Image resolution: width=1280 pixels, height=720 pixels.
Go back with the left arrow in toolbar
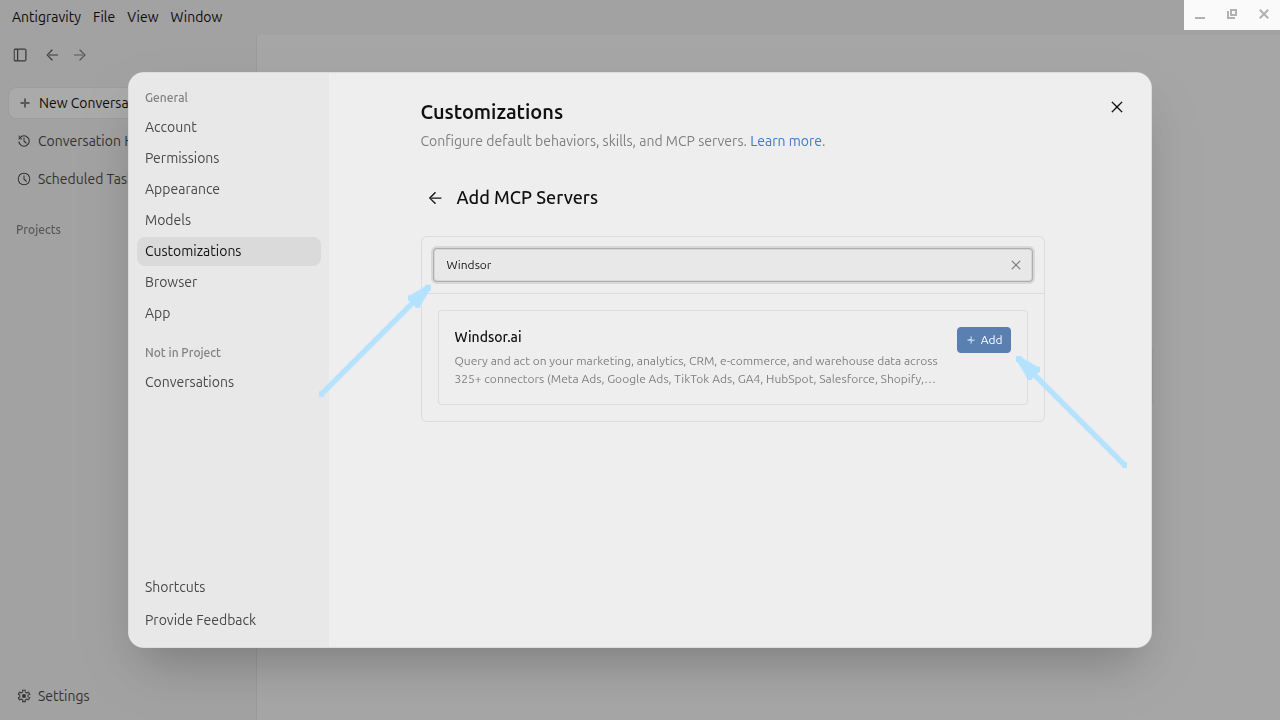coord(52,55)
